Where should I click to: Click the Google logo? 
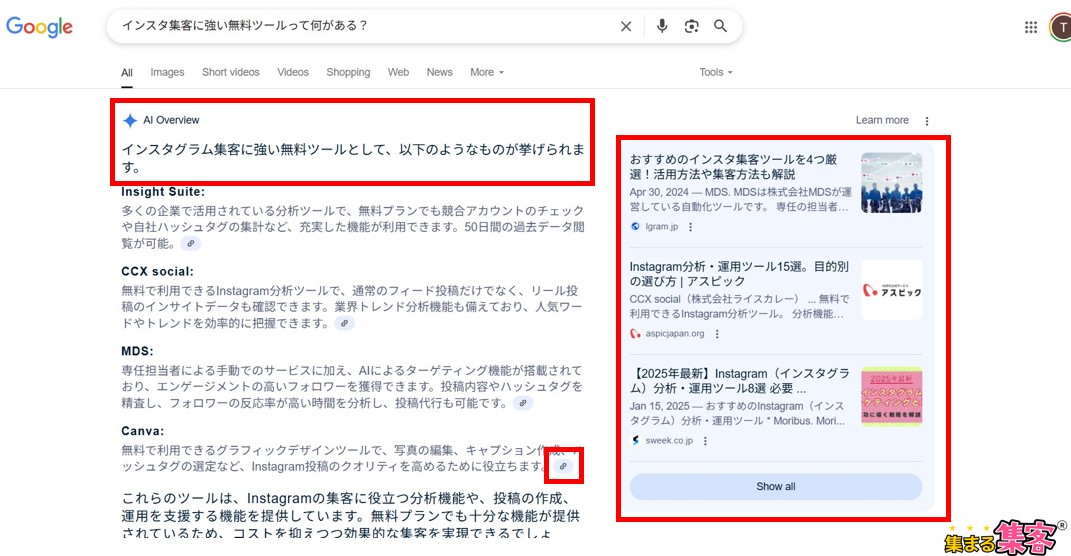coord(39,27)
